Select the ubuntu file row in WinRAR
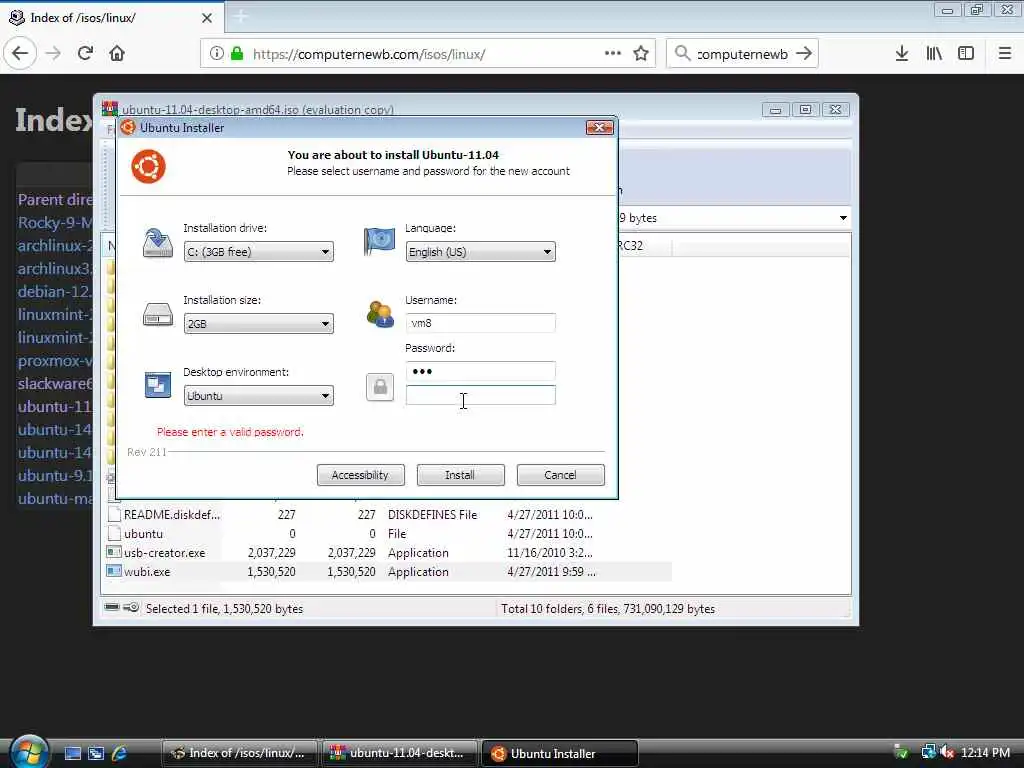This screenshot has height=768, width=1024. point(389,534)
